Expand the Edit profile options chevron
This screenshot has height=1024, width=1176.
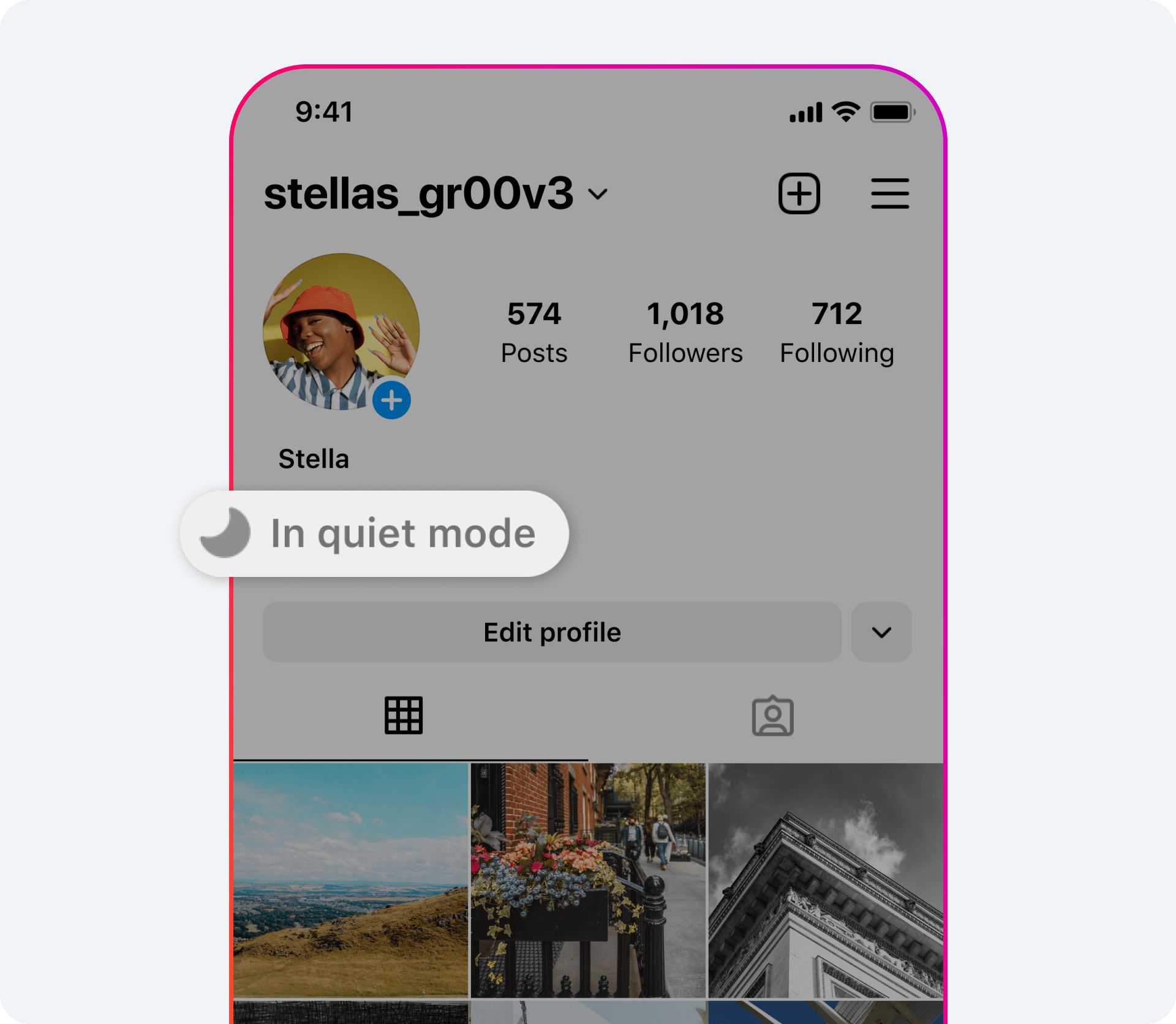click(878, 631)
